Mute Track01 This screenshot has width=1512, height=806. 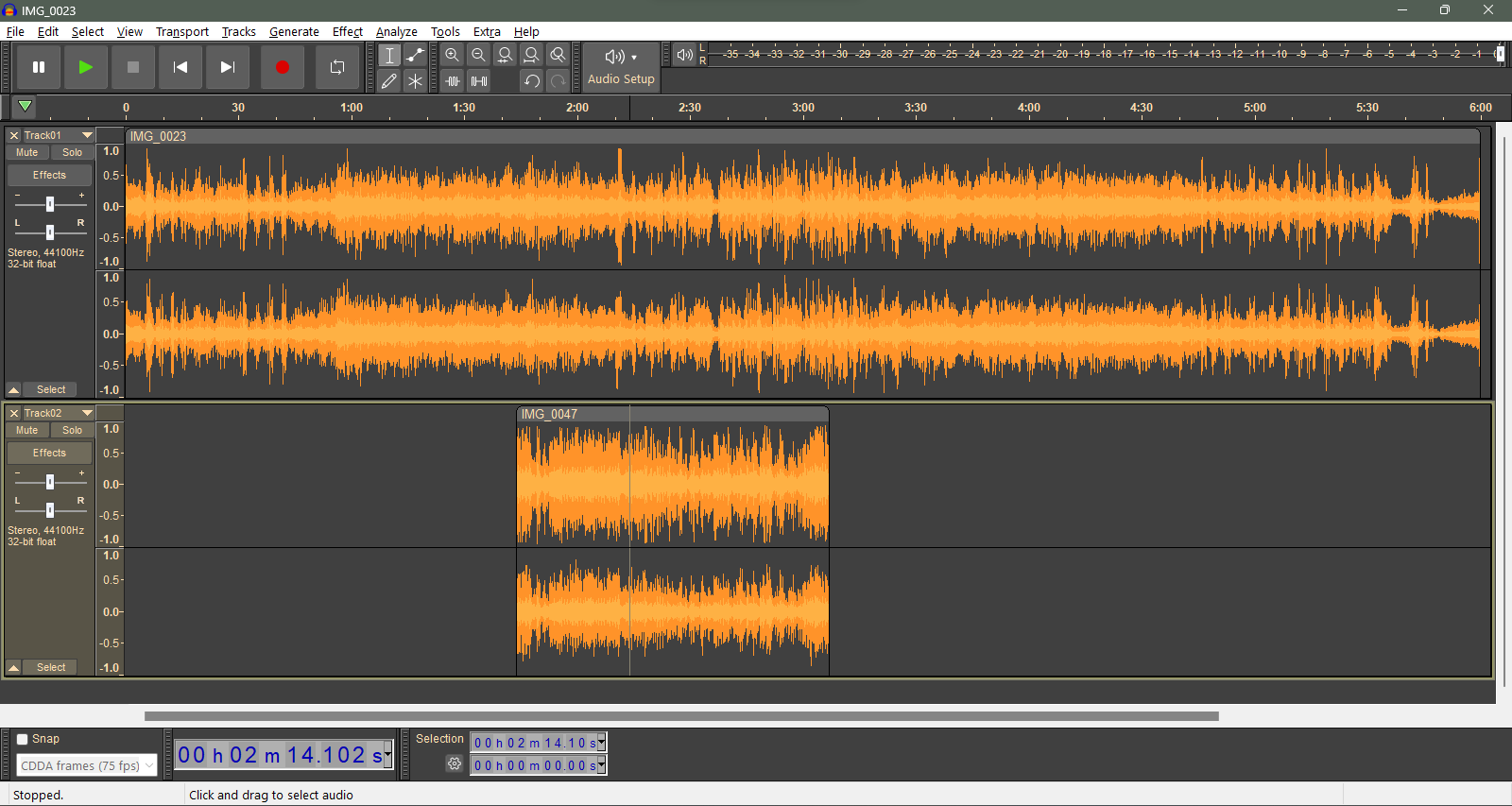pos(27,152)
